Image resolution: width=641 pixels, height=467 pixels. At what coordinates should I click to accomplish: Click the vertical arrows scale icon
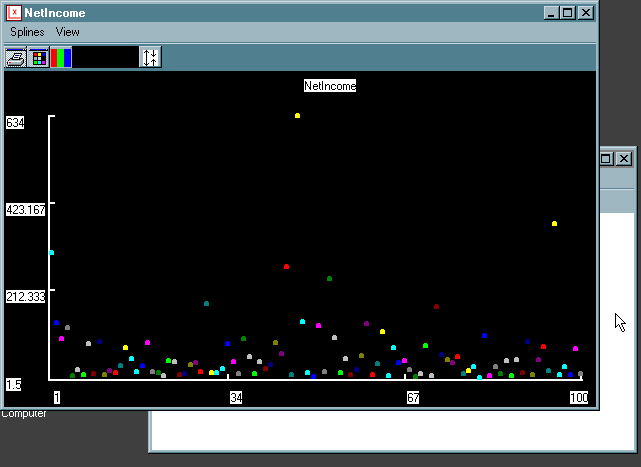[x=150, y=57]
